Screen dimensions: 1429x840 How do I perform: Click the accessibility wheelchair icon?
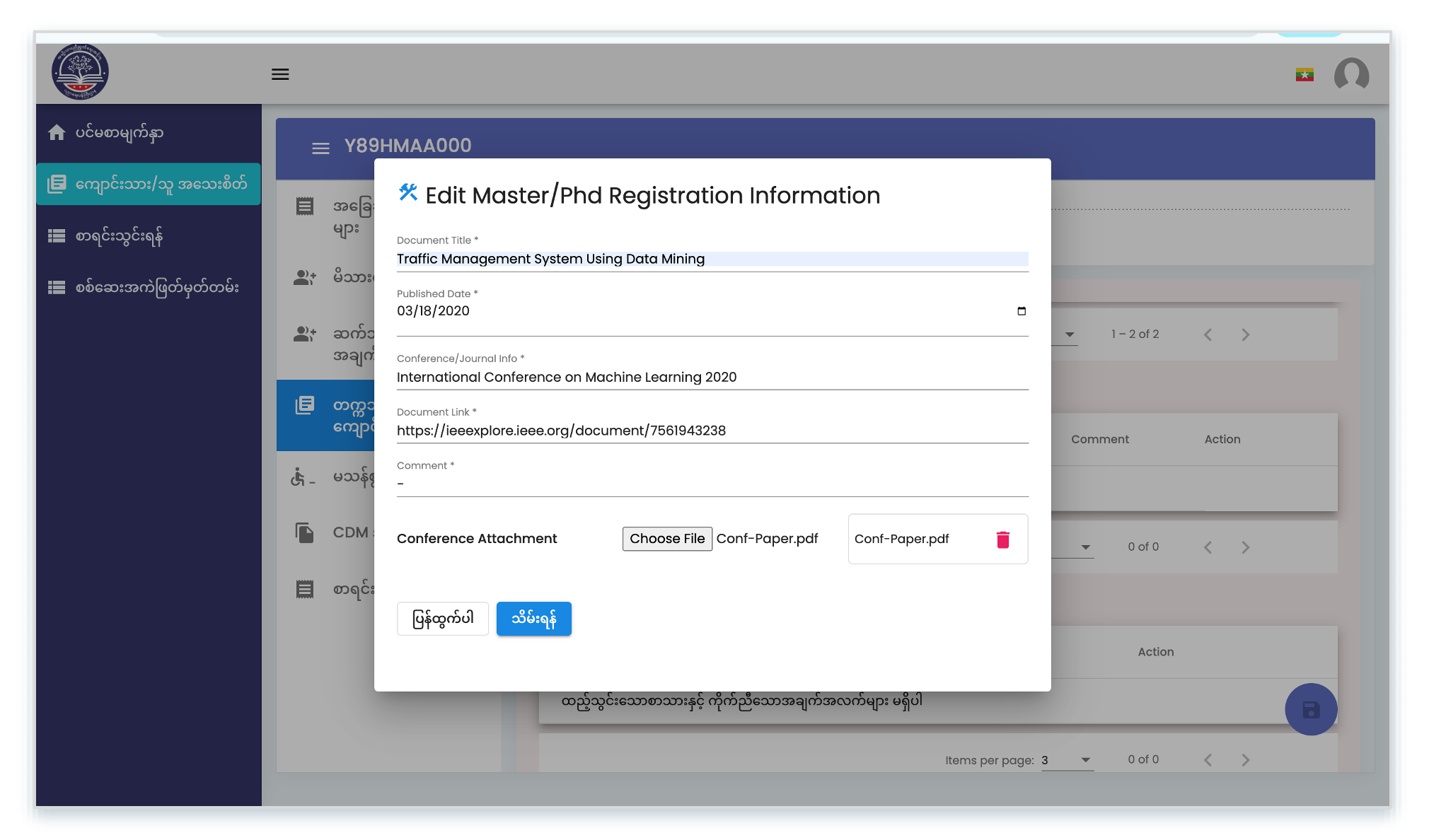coord(301,477)
